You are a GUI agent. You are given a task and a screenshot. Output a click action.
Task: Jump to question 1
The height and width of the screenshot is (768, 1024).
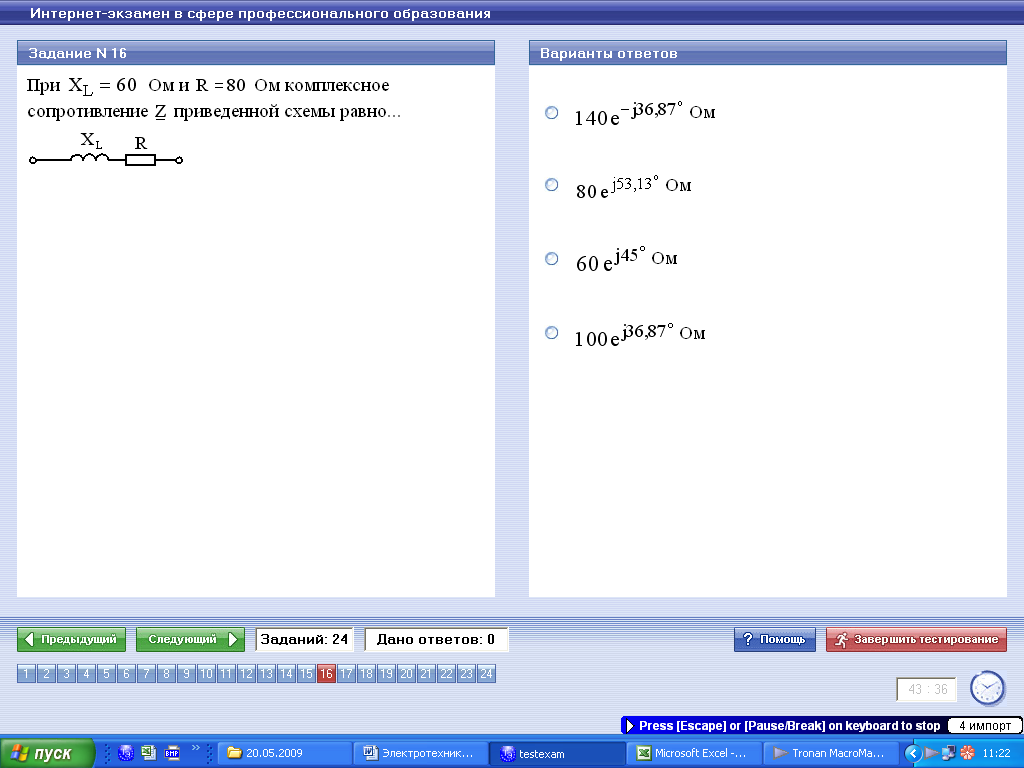26,673
